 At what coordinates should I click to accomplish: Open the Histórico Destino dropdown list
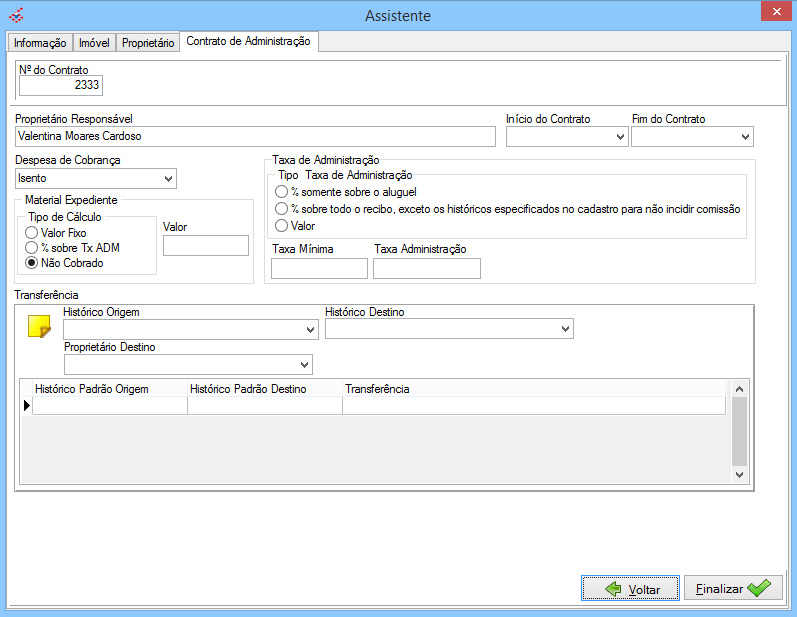[565, 329]
